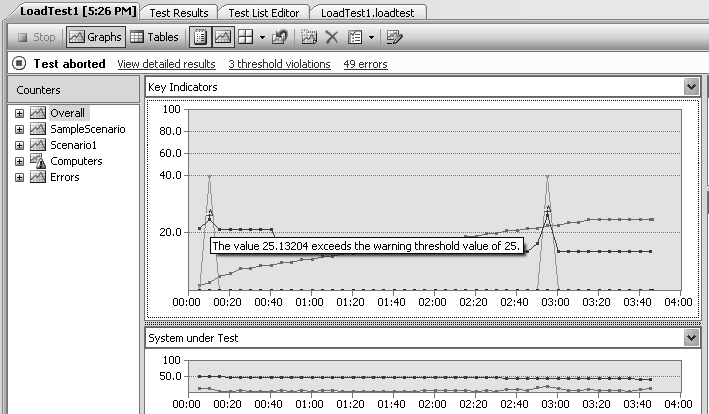
Task: Click the Scenario1 graph icon
Action: [38, 145]
